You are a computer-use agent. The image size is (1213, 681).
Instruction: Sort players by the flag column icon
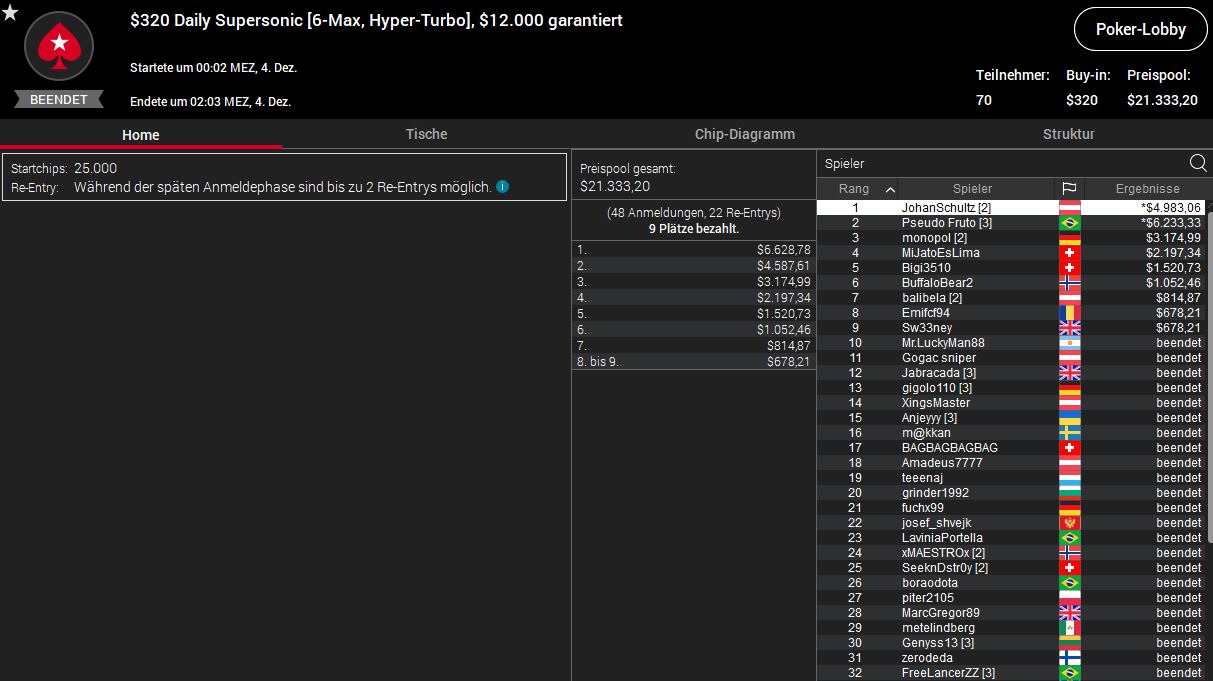pyautogui.click(x=1069, y=188)
